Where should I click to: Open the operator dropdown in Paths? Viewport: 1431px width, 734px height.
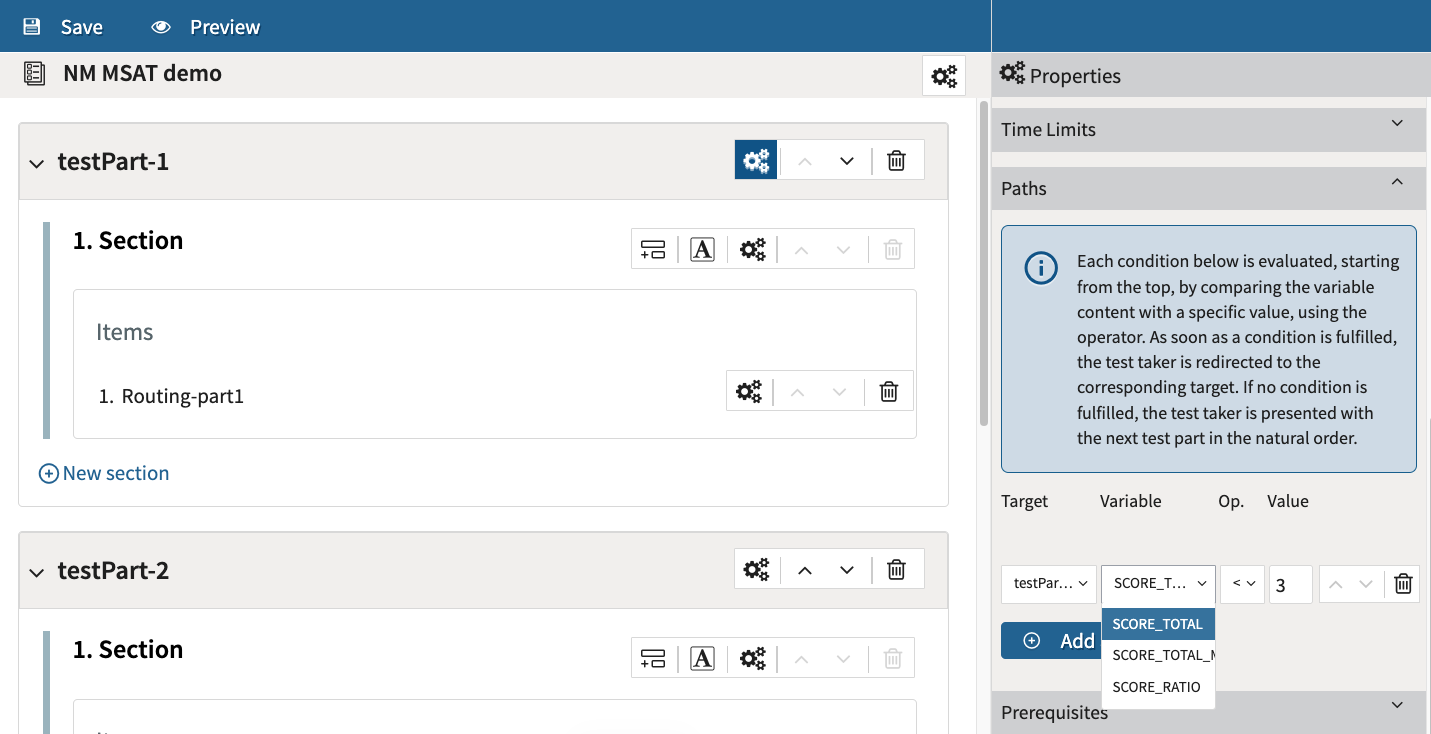coord(1243,584)
